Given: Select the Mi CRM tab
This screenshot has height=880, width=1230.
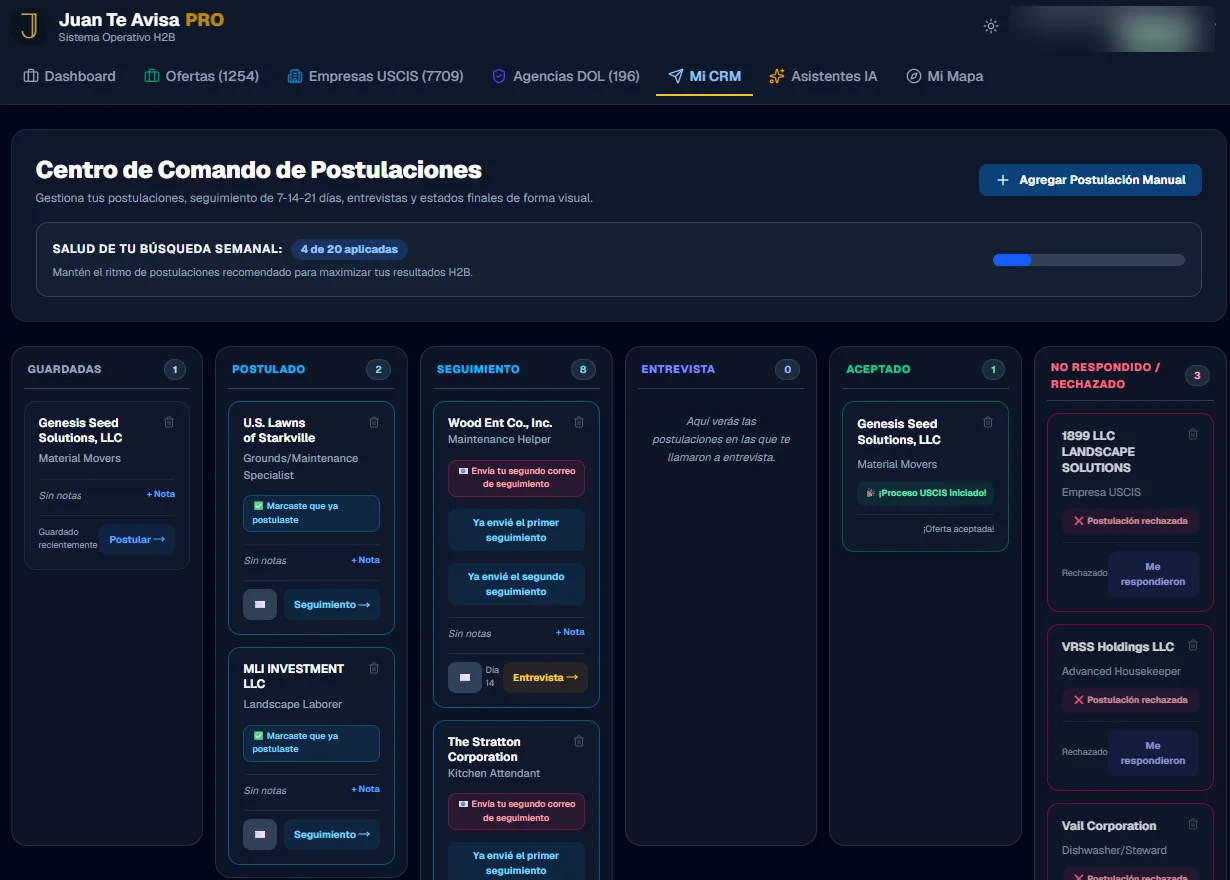Looking at the screenshot, I should pos(704,76).
